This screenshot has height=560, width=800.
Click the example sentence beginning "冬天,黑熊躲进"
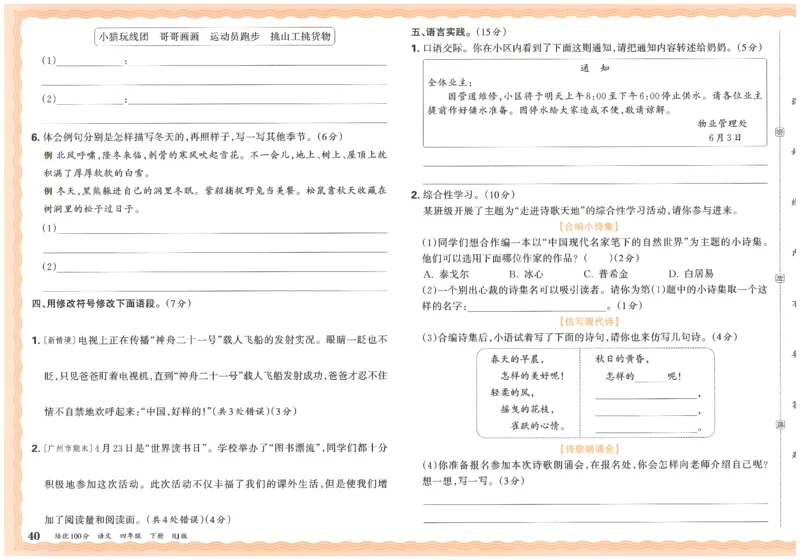215,199
